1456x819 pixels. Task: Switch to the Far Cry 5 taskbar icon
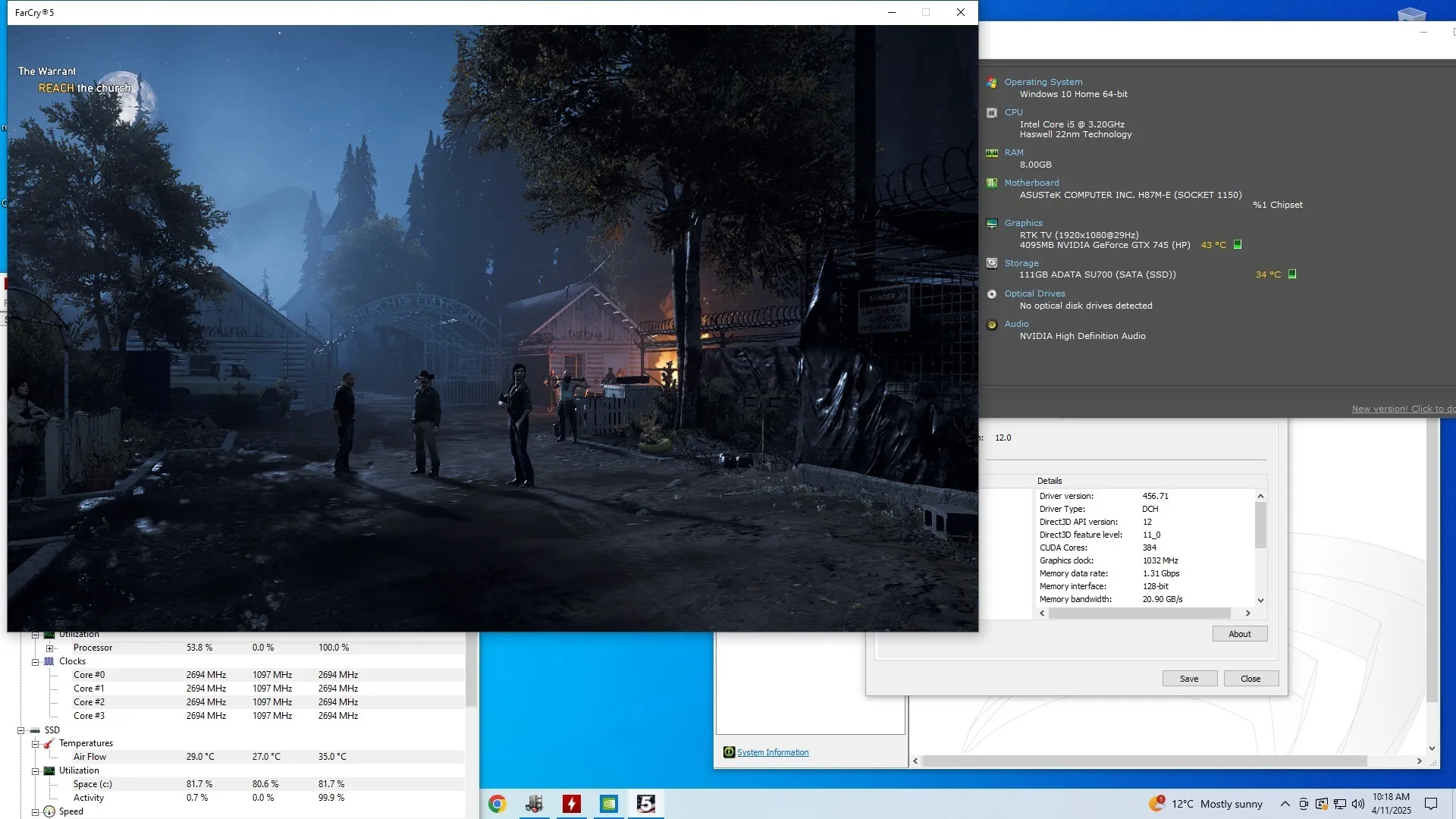point(646,804)
